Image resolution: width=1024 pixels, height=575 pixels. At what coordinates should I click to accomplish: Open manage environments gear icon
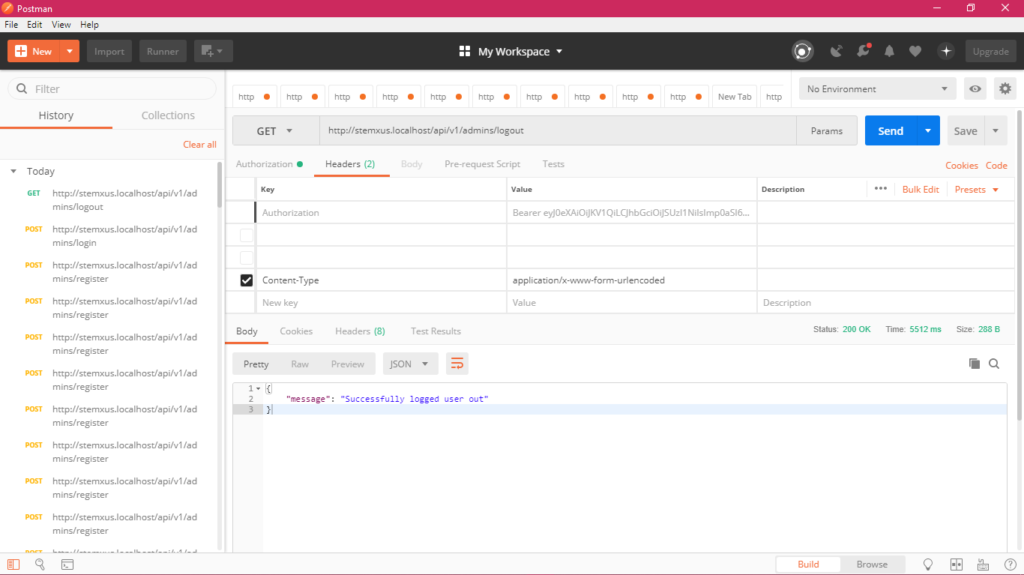(1004, 89)
